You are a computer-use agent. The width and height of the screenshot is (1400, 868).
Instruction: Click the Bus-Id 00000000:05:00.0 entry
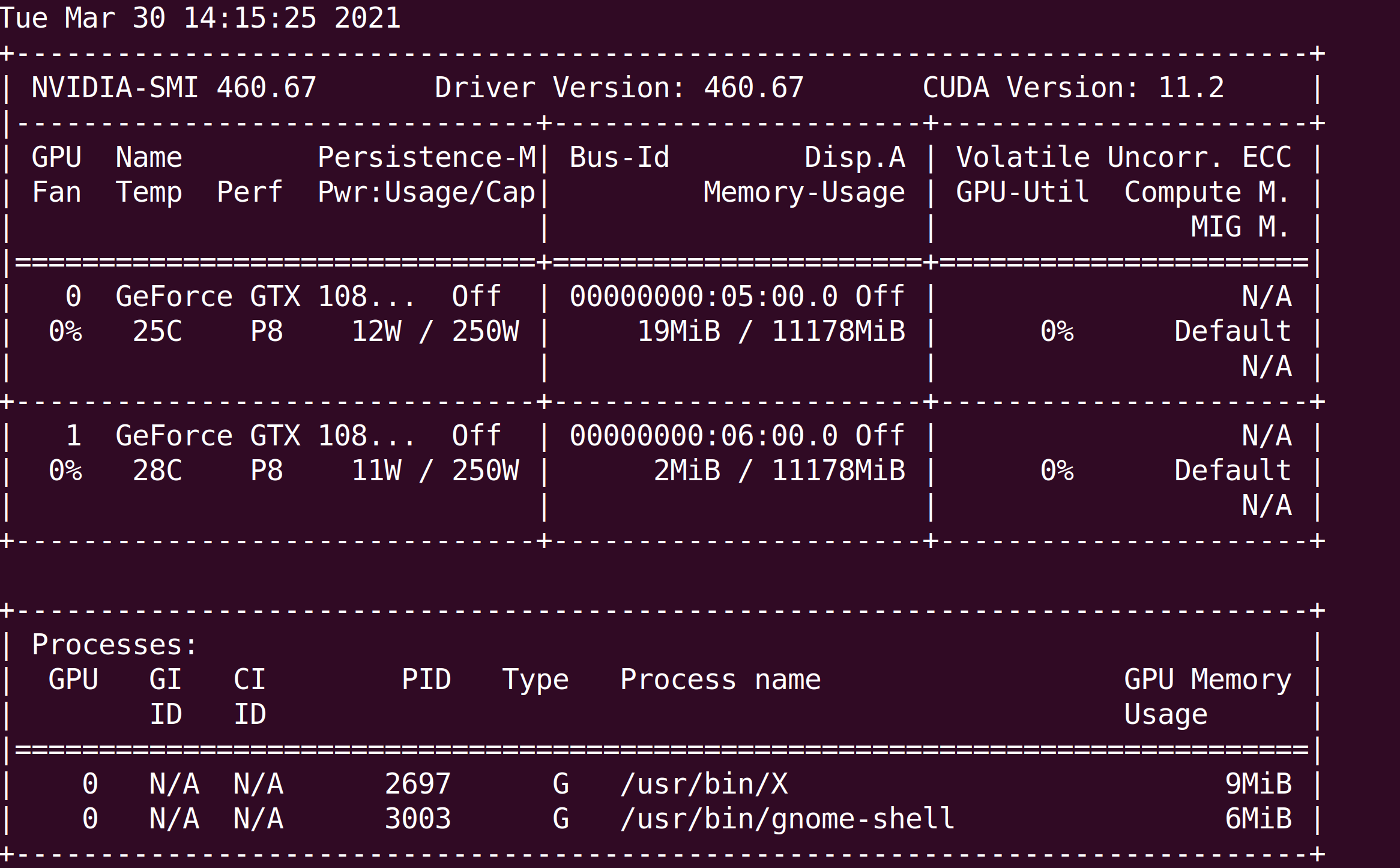(x=702, y=295)
